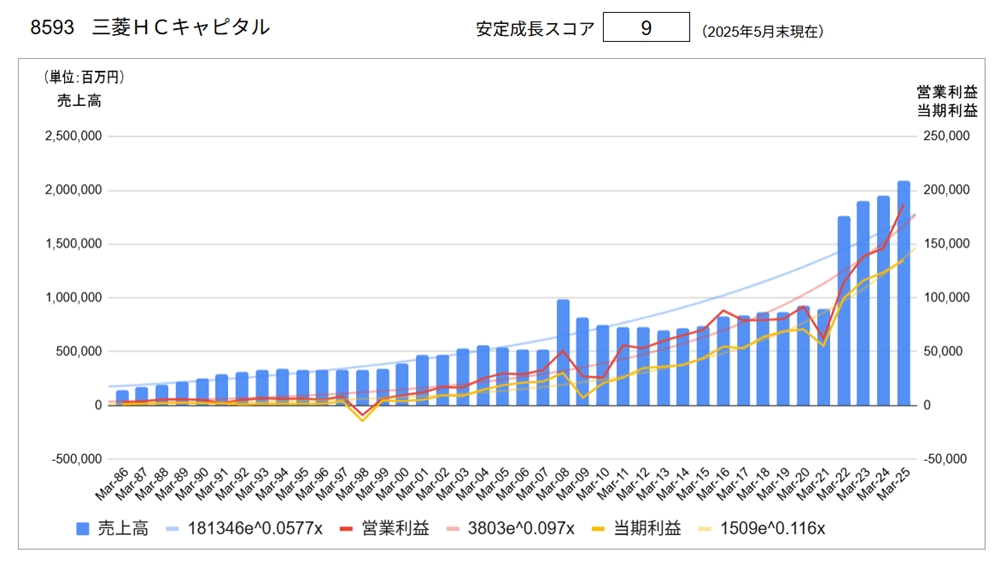Click the legend text 3803e^0.097x
This screenshot has height=564, width=1000.
(x=521, y=529)
